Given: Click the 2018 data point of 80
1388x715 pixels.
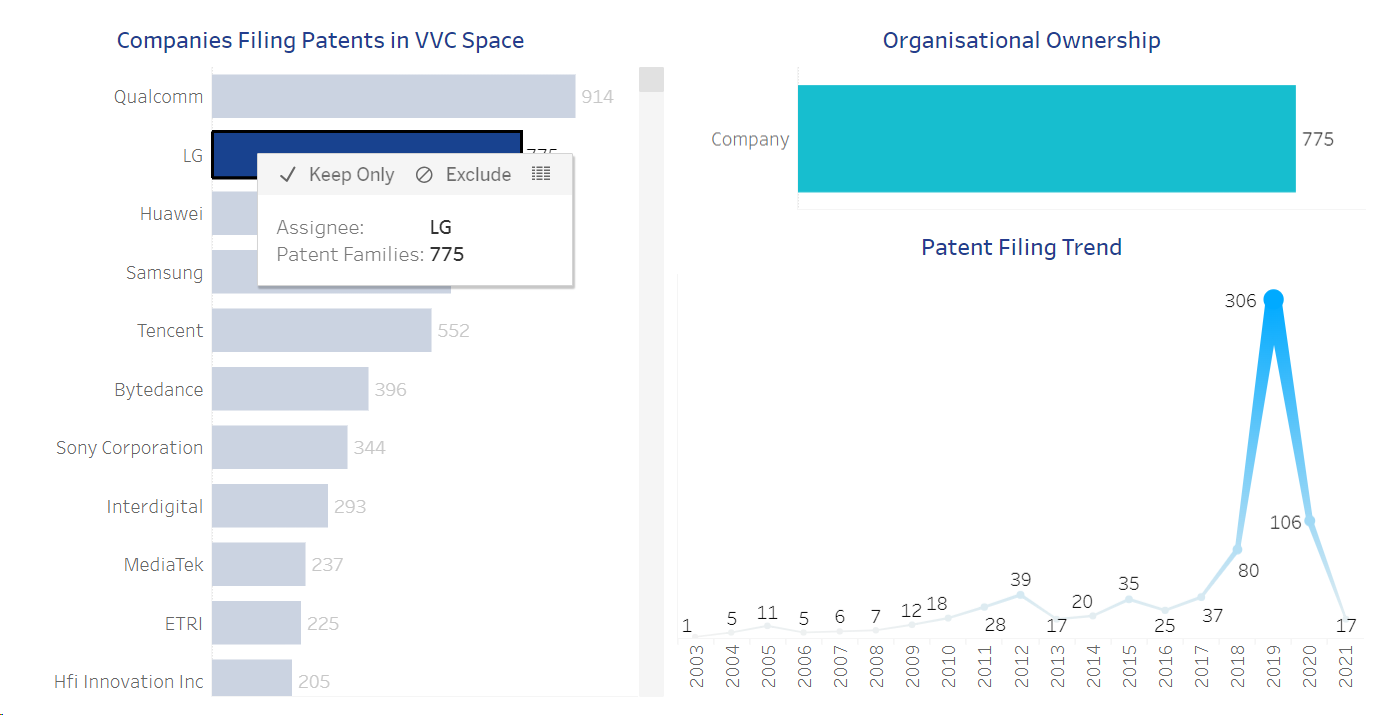Looking at the screenshot, I should [1237, 549].
